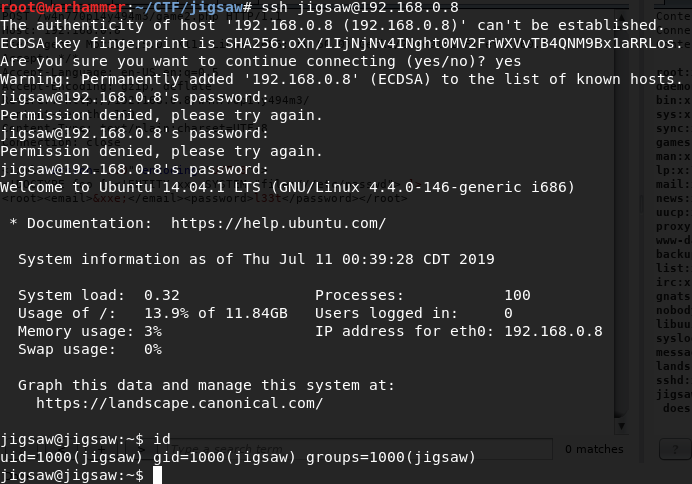
Task: Click the vertical scrollbar track
Action: 621,221
